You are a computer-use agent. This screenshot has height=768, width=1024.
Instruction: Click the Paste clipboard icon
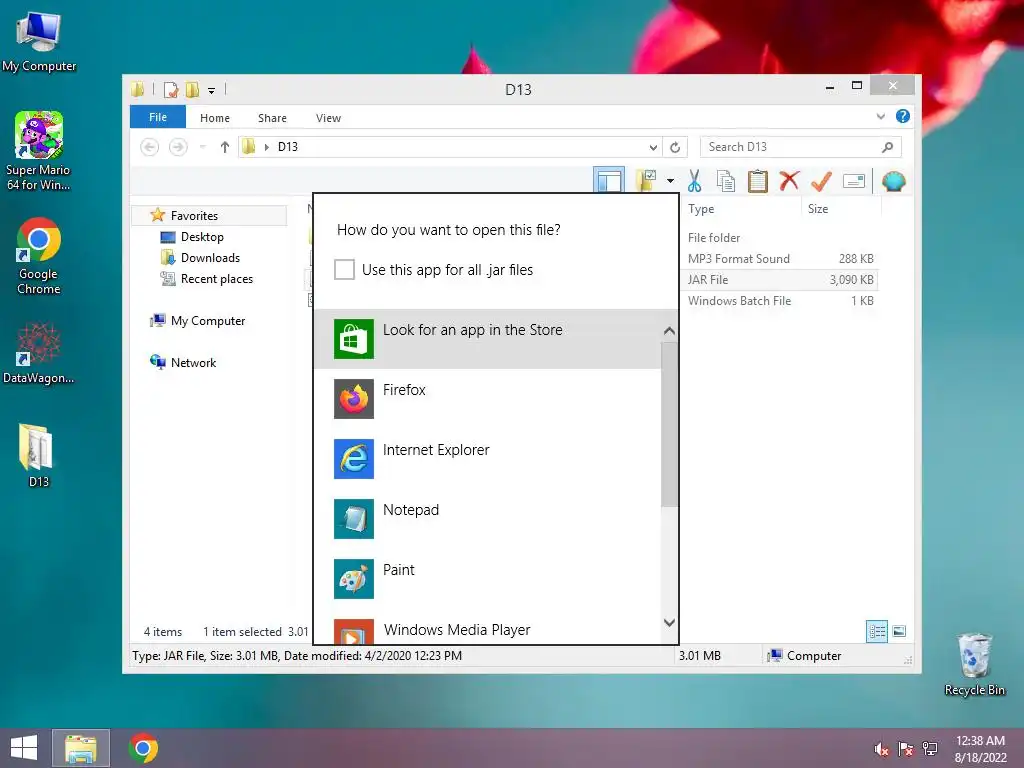coord(758,181)
